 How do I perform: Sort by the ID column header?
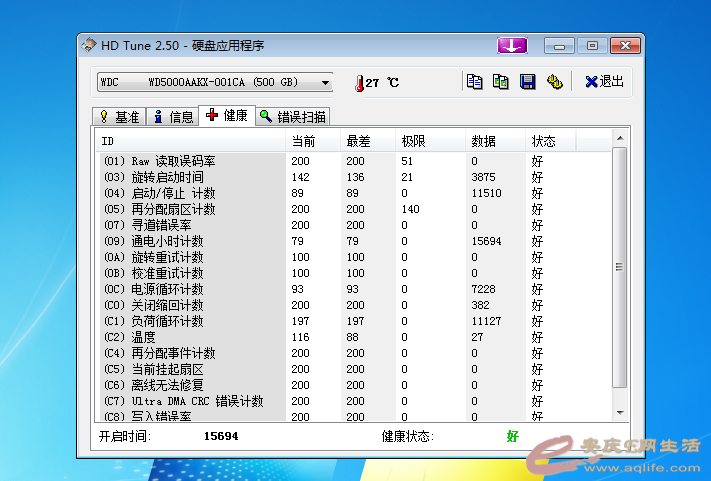tap(190, 141)
